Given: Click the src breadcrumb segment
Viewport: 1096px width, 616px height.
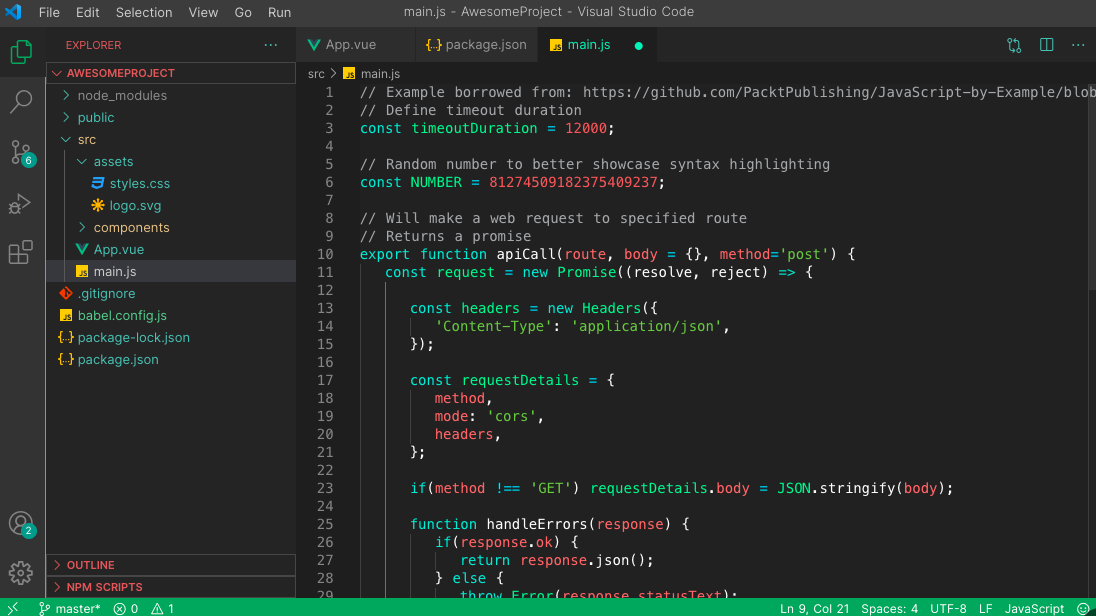Looking at the screenshot, I should click(316, 73).
